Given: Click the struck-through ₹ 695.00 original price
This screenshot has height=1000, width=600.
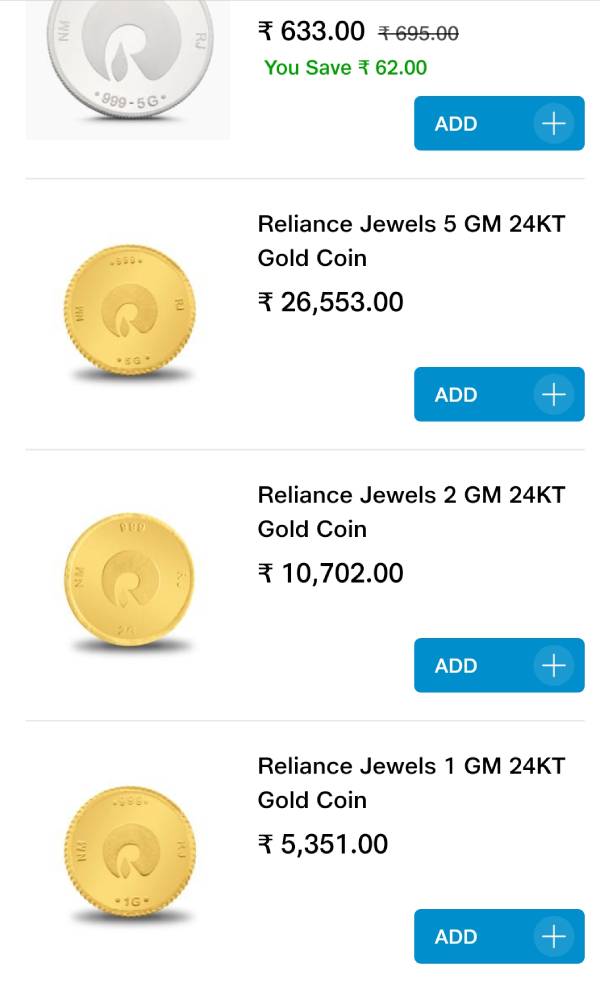Looking at the screenshot, I should 418,33.
